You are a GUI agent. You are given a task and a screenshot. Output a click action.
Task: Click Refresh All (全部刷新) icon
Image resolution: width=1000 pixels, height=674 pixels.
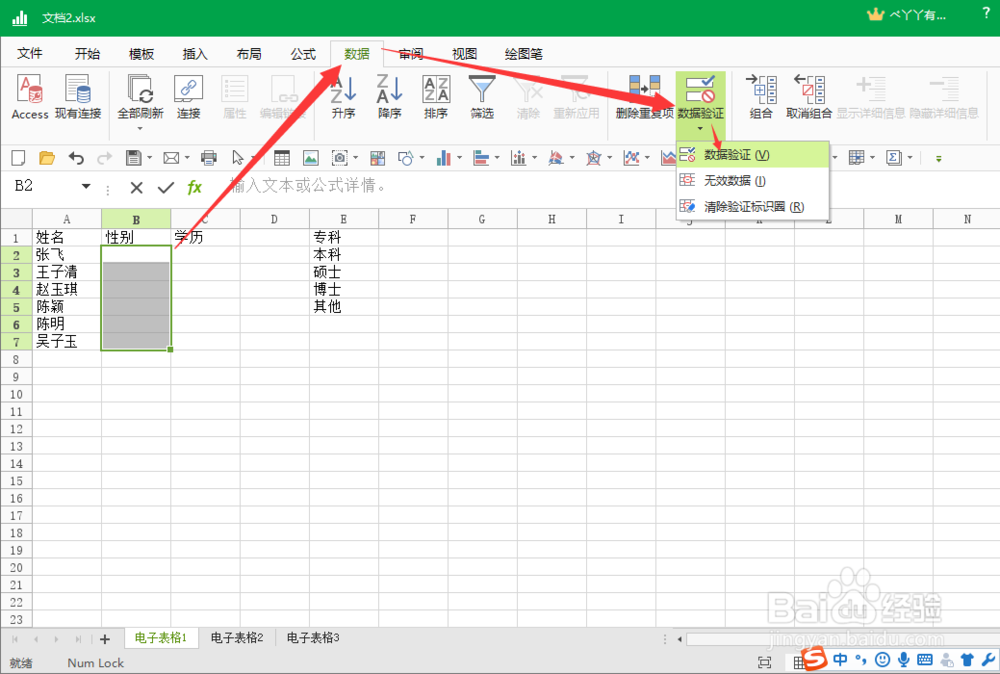140,89
